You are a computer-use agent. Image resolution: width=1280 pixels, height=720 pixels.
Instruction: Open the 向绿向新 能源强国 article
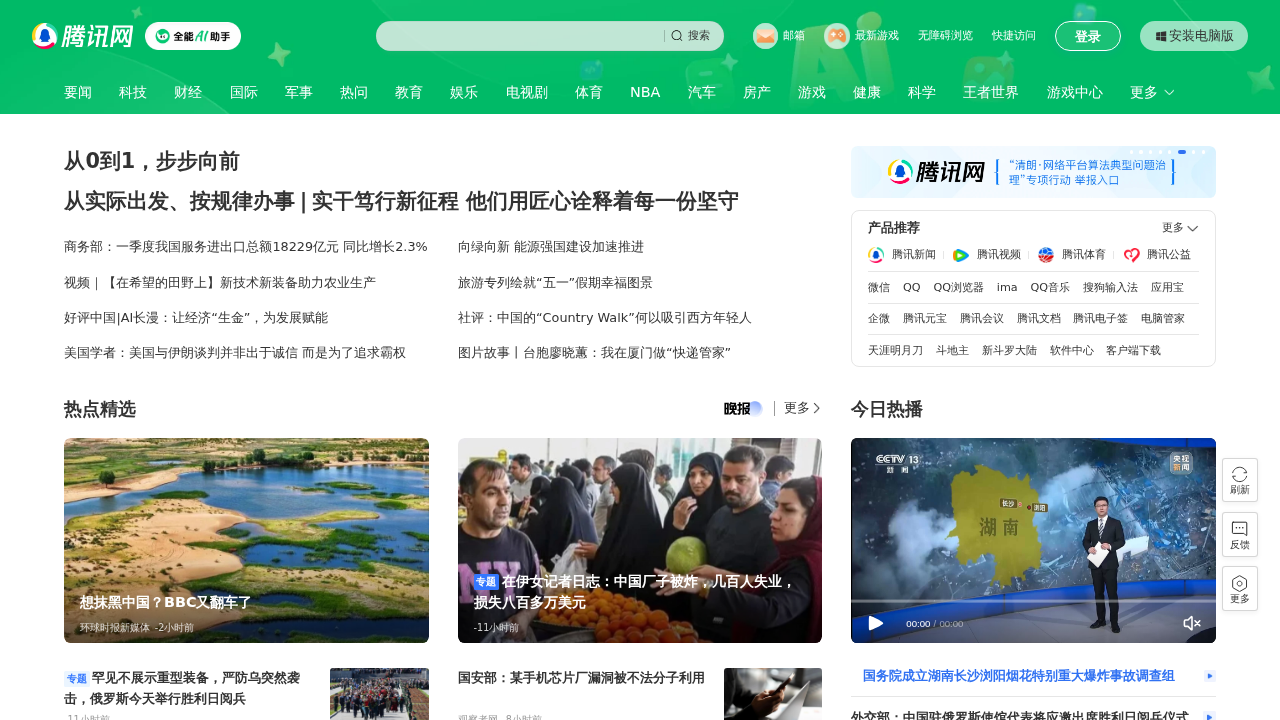[551, 247]
